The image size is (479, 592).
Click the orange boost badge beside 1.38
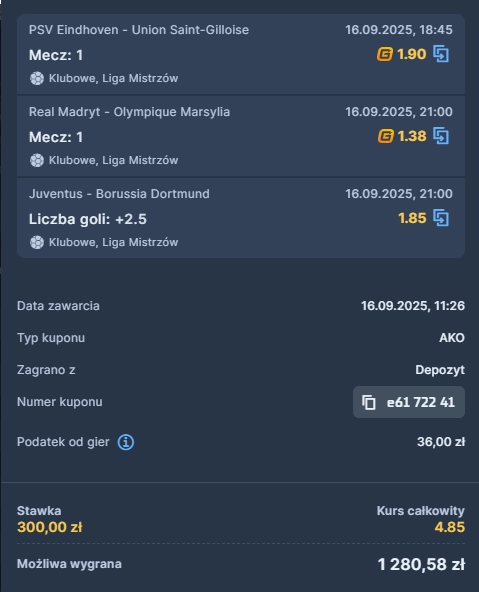(x=385, y=136)
